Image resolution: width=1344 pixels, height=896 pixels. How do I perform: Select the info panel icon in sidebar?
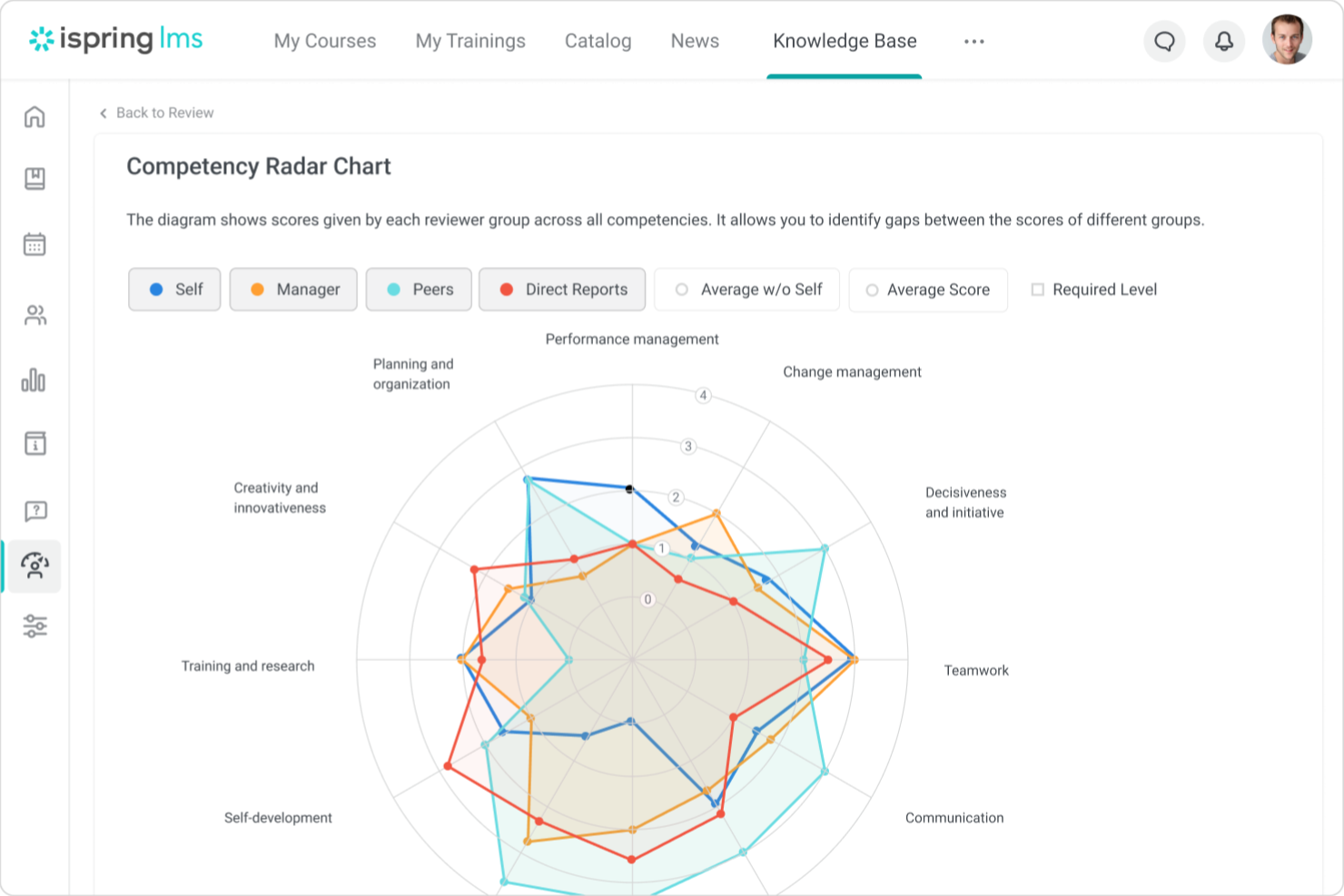[x=34, y=443]
